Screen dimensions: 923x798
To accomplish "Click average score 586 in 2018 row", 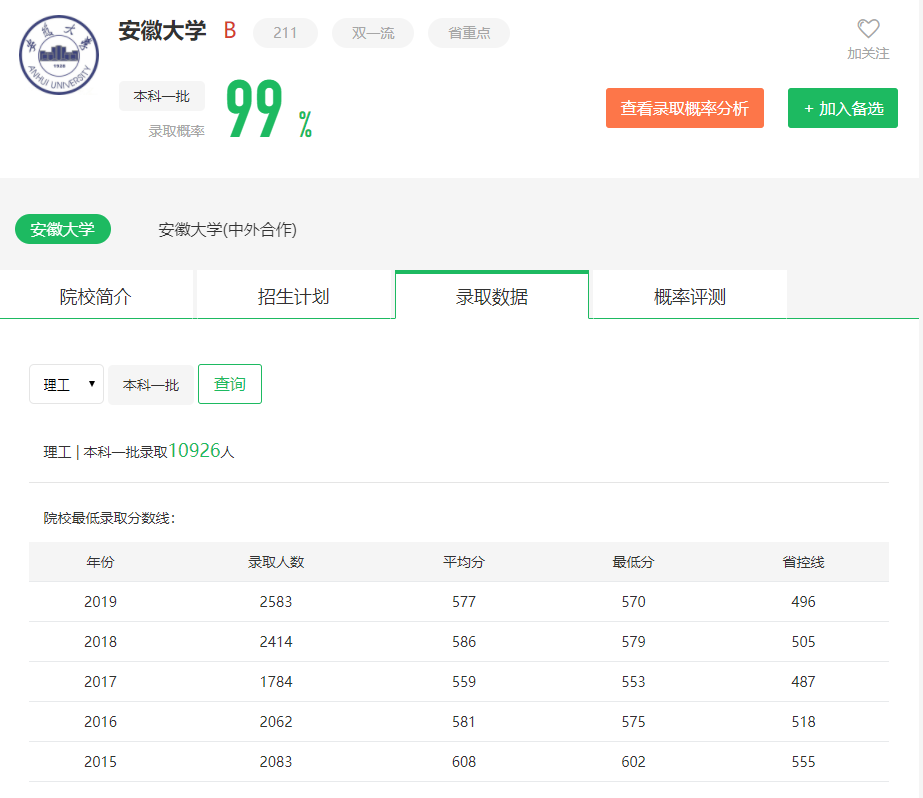I will coord(464,641).
